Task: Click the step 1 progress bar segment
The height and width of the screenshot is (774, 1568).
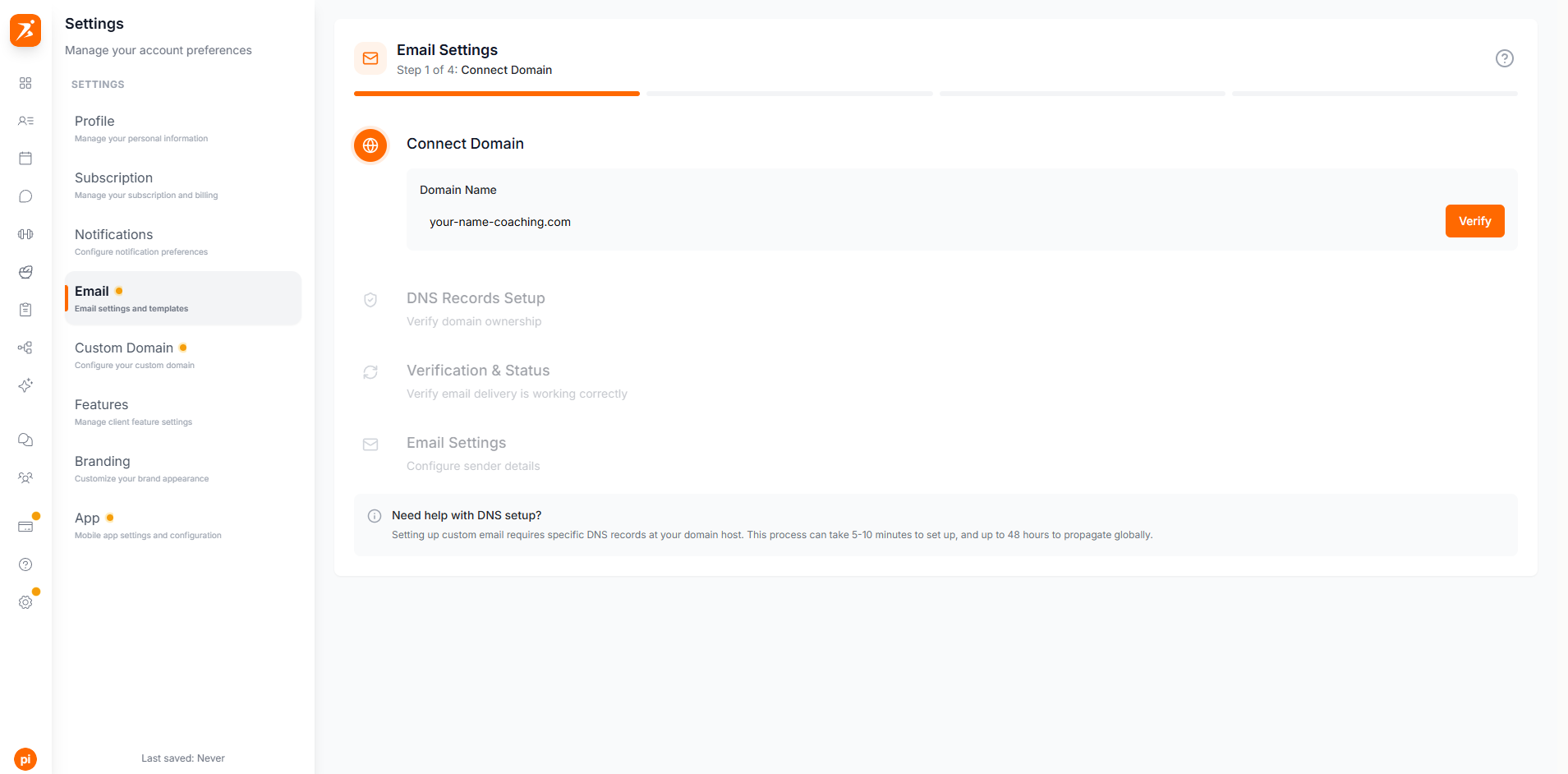Action: tap(496, 94)
